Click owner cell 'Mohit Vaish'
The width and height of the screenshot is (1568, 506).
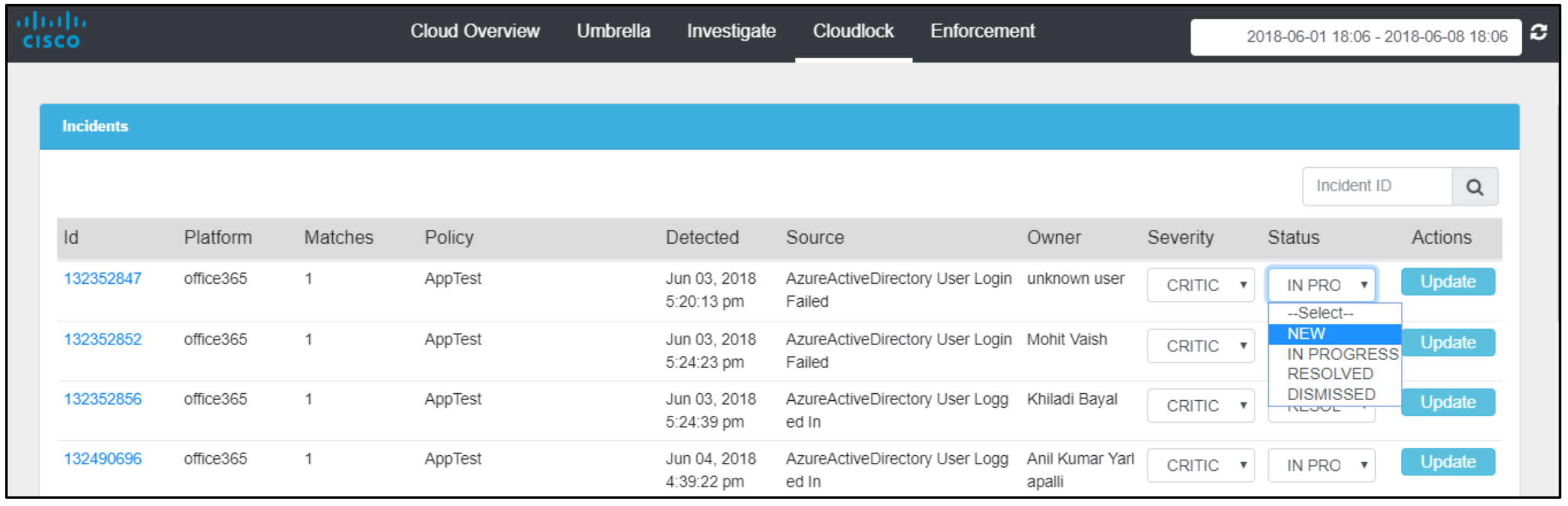(x=1066, y=339)
